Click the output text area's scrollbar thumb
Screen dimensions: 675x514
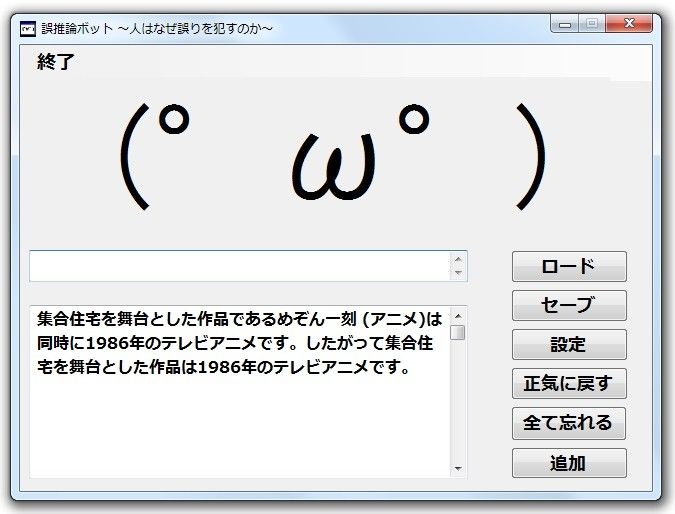coord(458,332)
